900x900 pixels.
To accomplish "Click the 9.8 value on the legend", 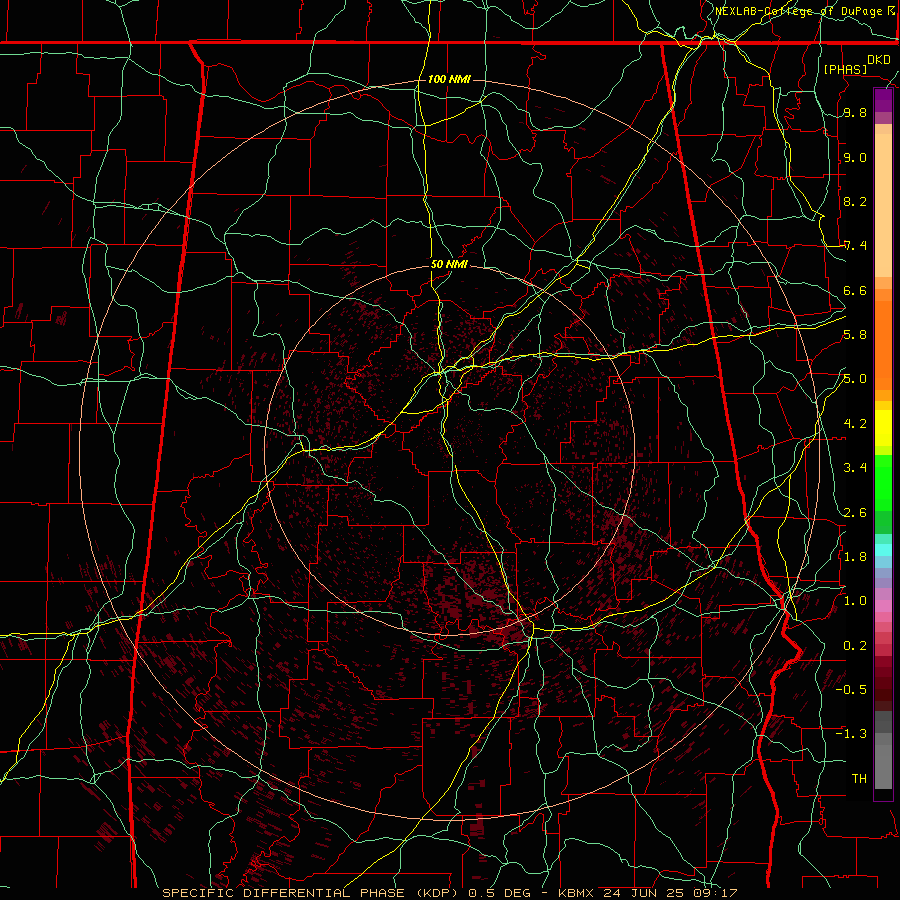I will pyautogui.click(x=855, y=113).
